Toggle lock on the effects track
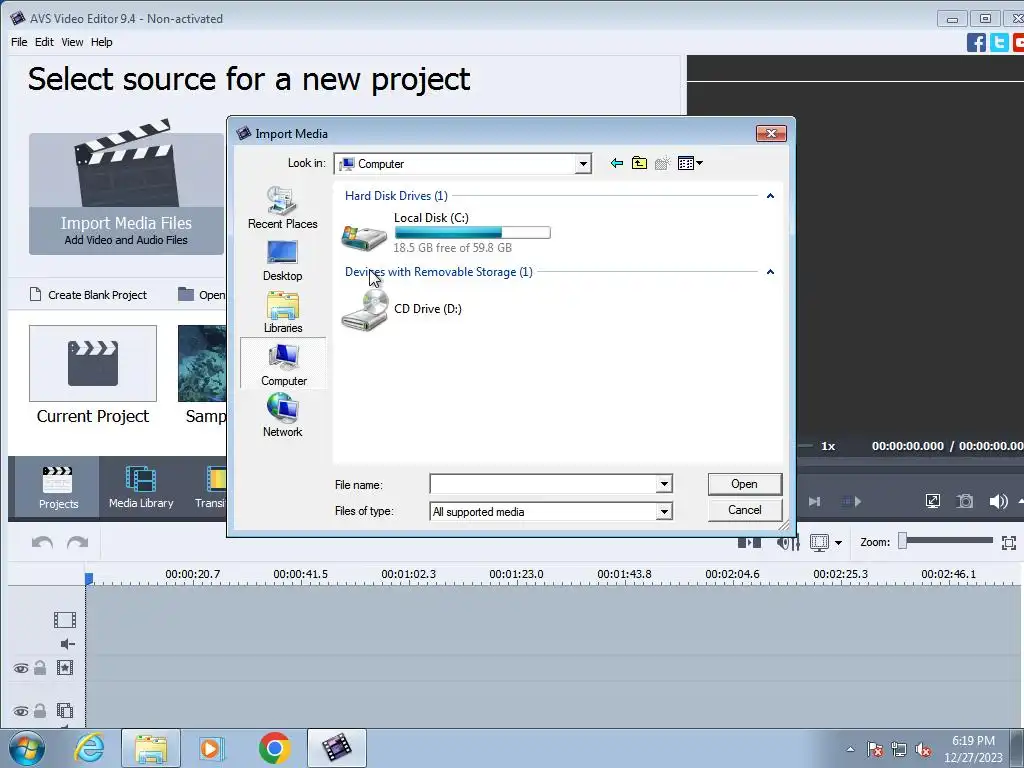This screenshot has width=1024, height=768. point(40,667)
